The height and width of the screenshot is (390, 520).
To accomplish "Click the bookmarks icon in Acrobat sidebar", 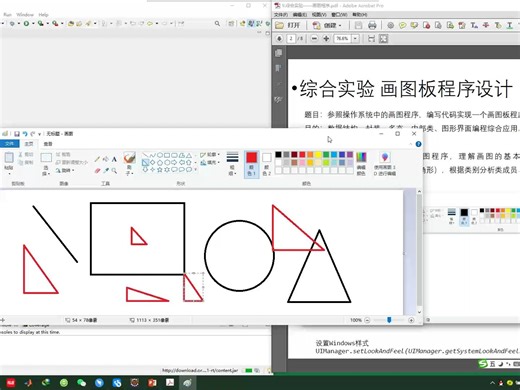I will [278, 68].
